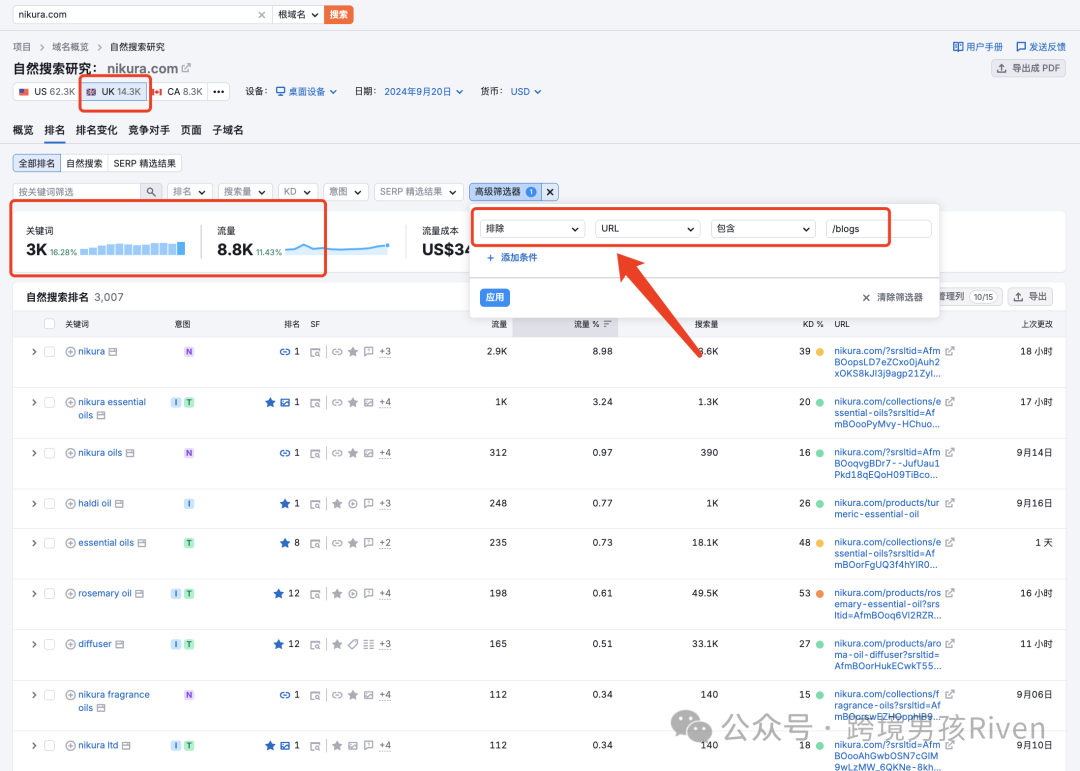This screenshot has height=771, width=1080.
Task: Click the /blogs filter value input
Action: (x=878, y=229)
